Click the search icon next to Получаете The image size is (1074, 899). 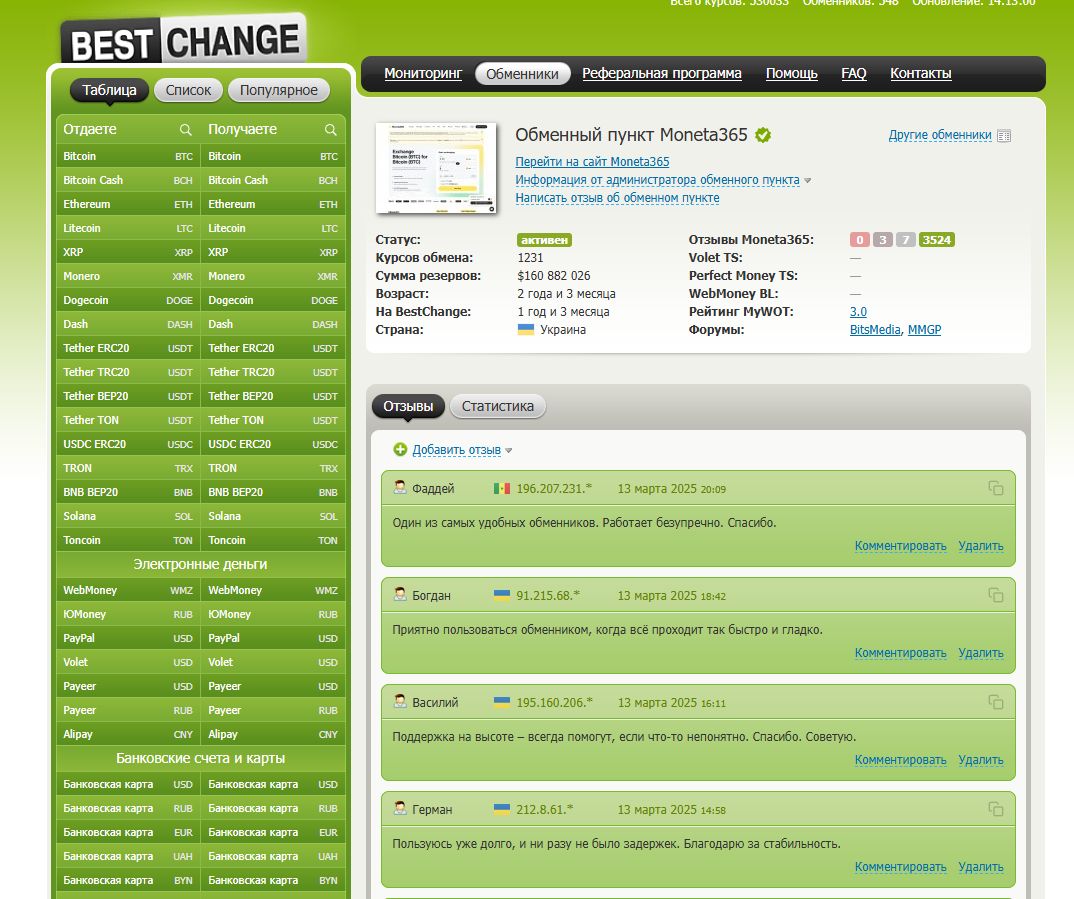pyautogui.click(x=330, y=129)
